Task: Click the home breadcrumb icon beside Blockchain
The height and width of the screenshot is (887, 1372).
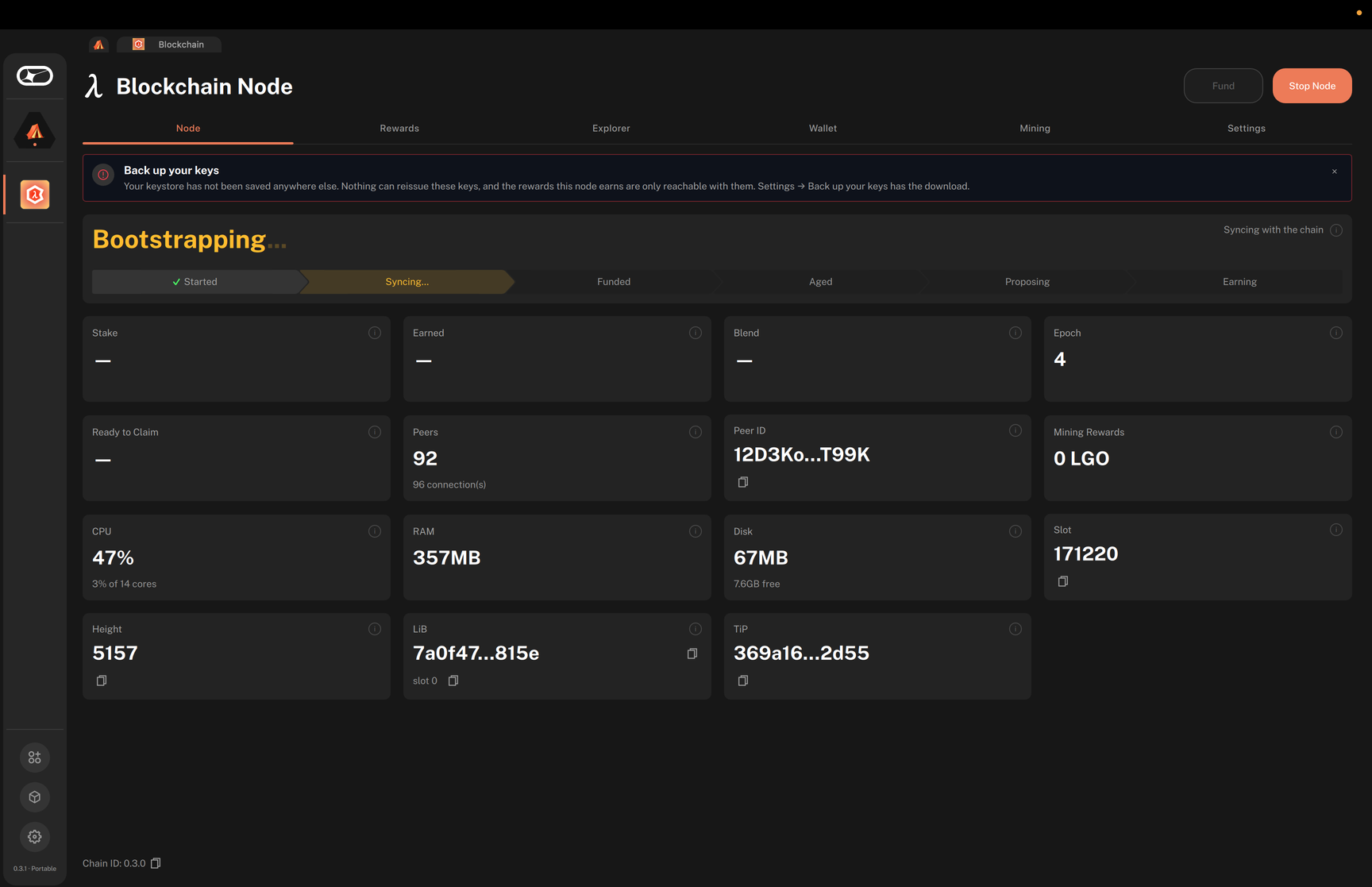Action: (x=99, y=44)
